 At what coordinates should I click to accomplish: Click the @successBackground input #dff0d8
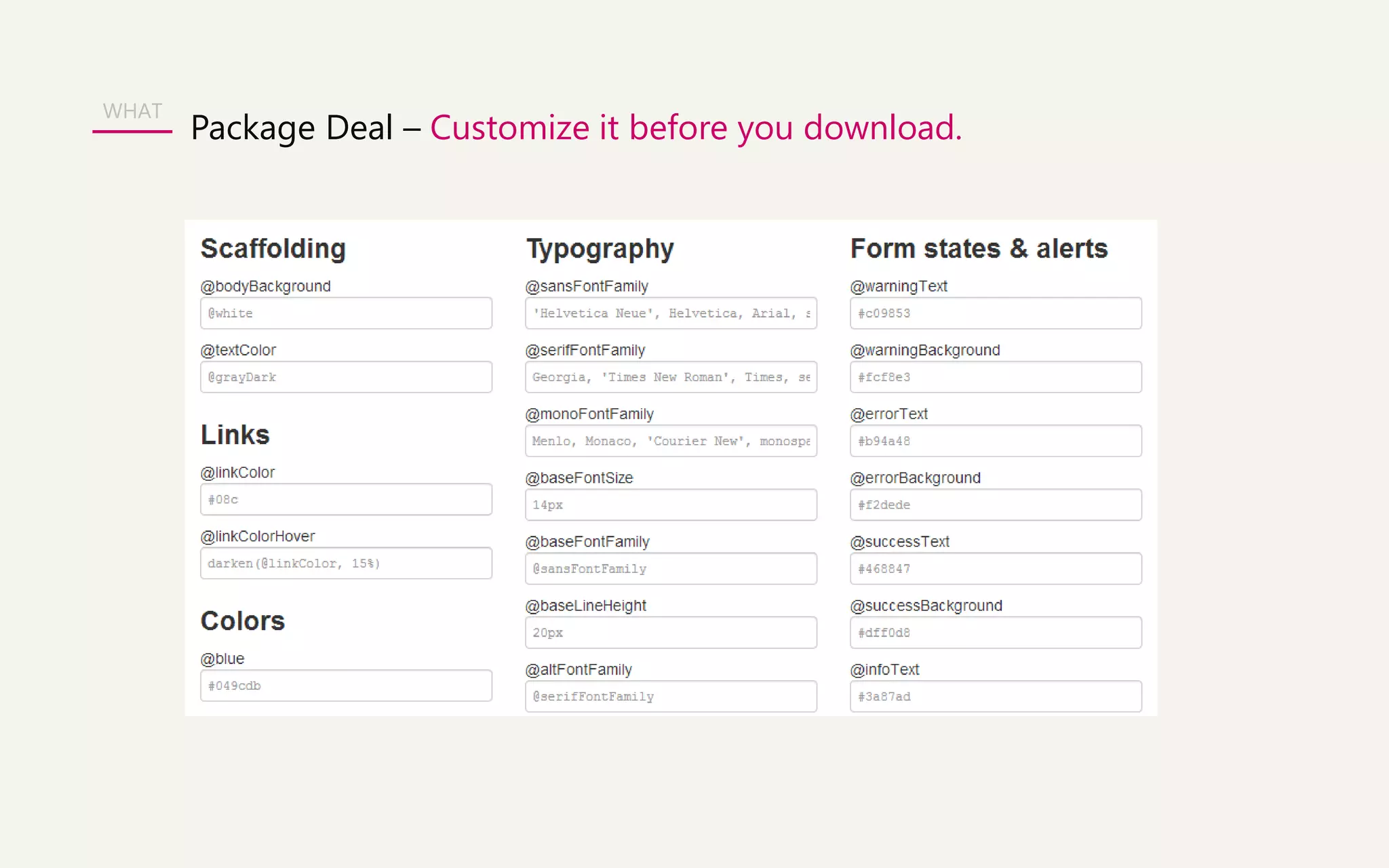click(996, 633)
